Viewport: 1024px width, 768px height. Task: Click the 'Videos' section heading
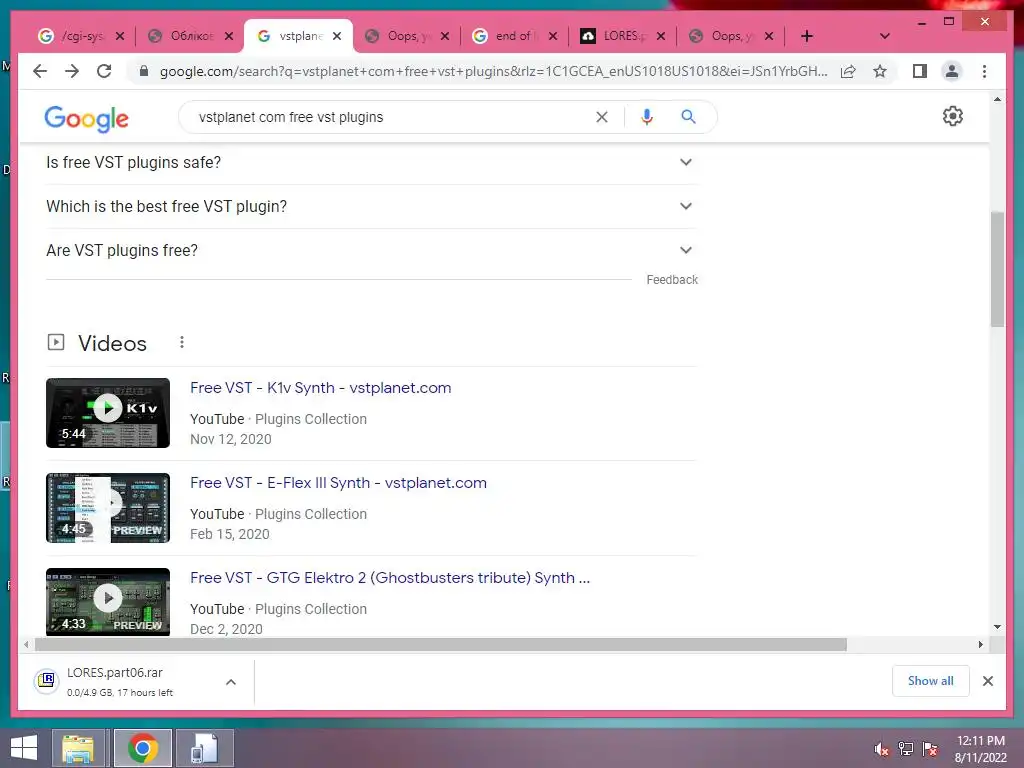[x=112, y=344]
